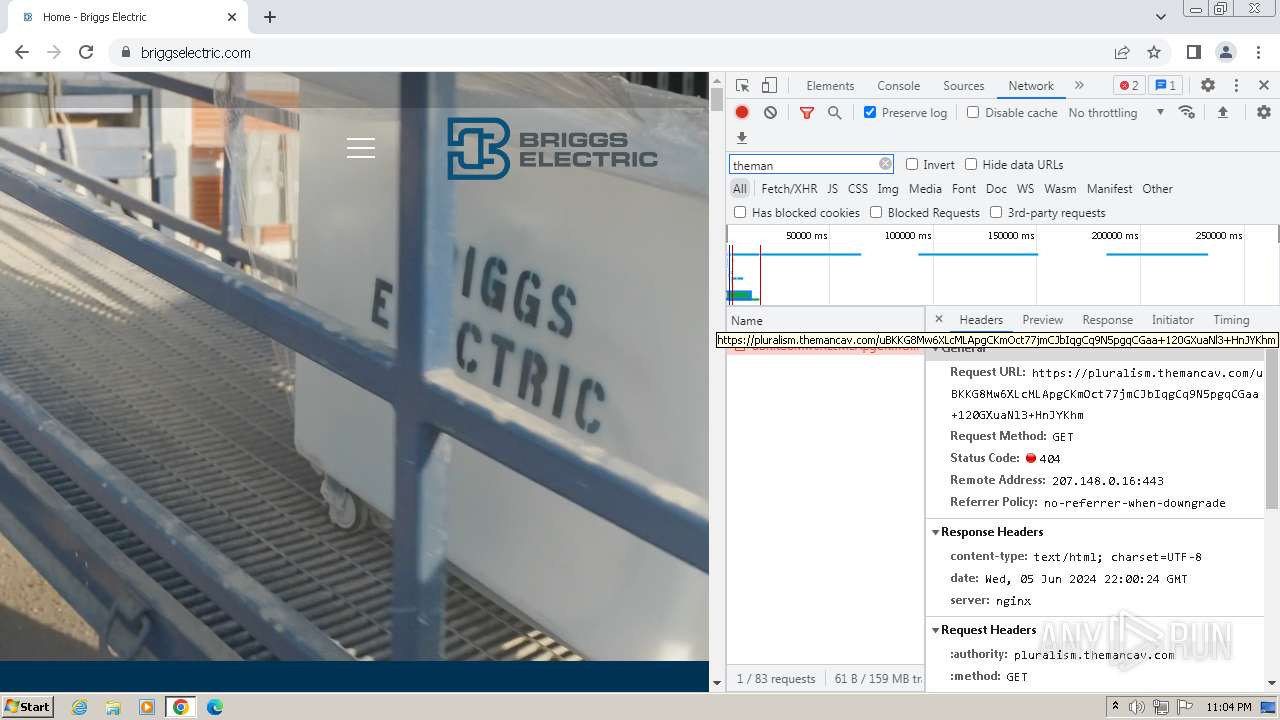Close the request details pane
The image size is (1280, 720).
pos(938,319)
